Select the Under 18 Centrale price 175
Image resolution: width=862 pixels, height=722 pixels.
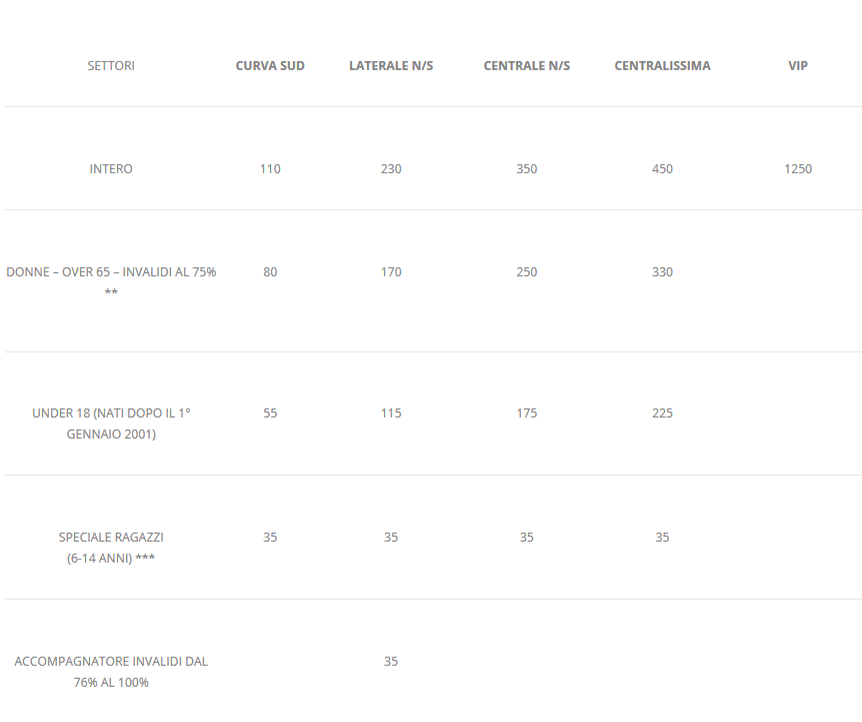tap(527, 413)
